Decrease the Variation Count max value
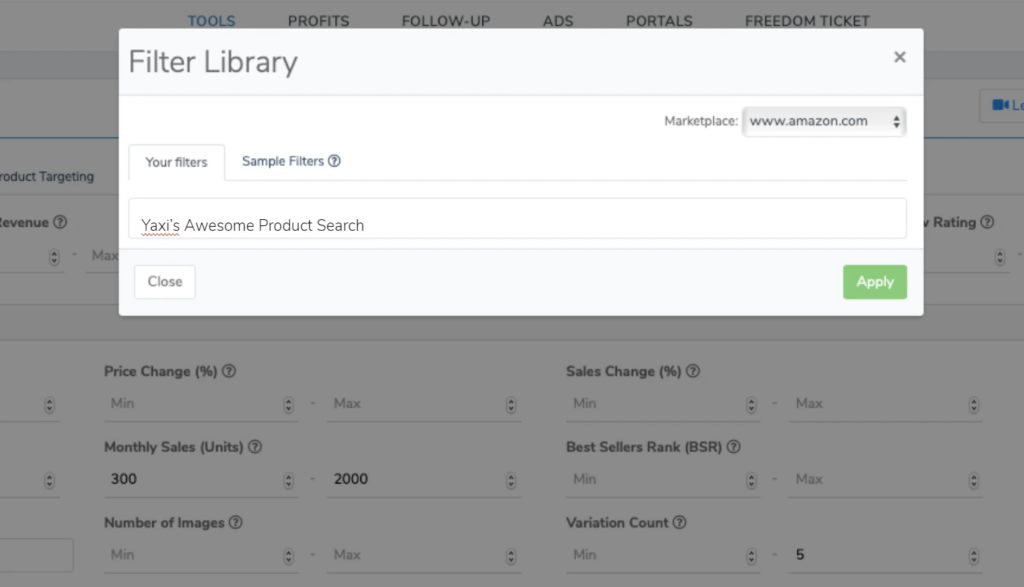Viewport: 1024px width, 587px height. [x=973, y=559]
